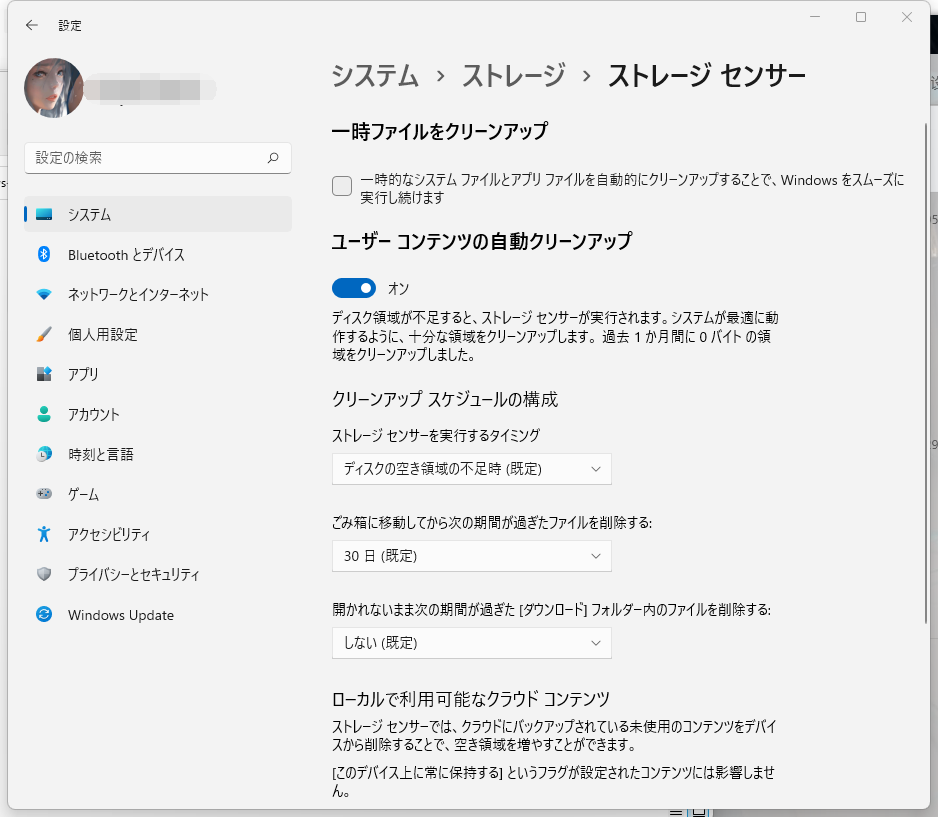
Task: Open アクセシビリティ settings in sidebar
Action: (x=109, y=534)
